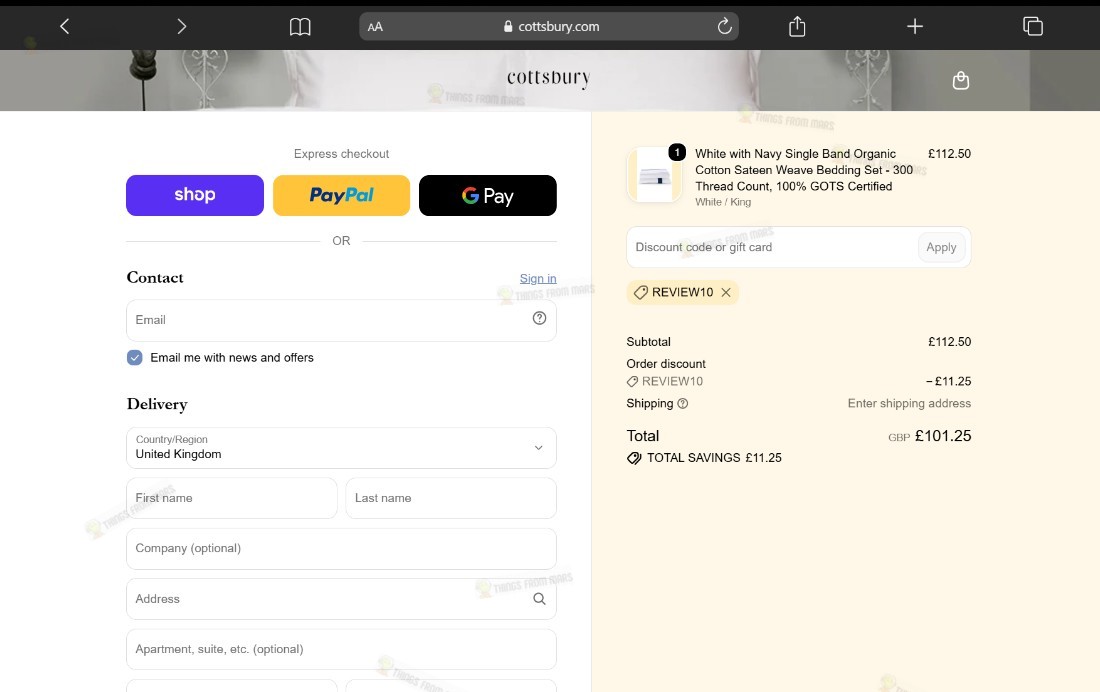Focus the Company (optional) field

point(342,549)
